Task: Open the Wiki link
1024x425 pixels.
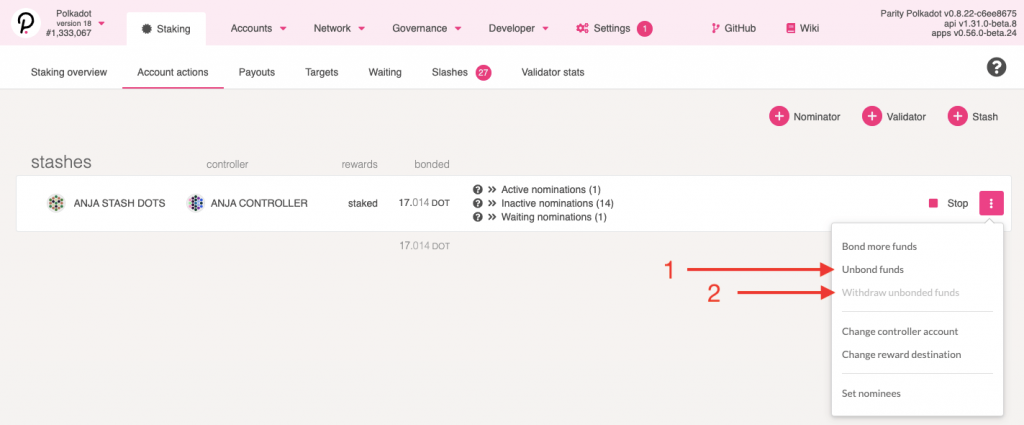Action: click(x=803, y=29)
